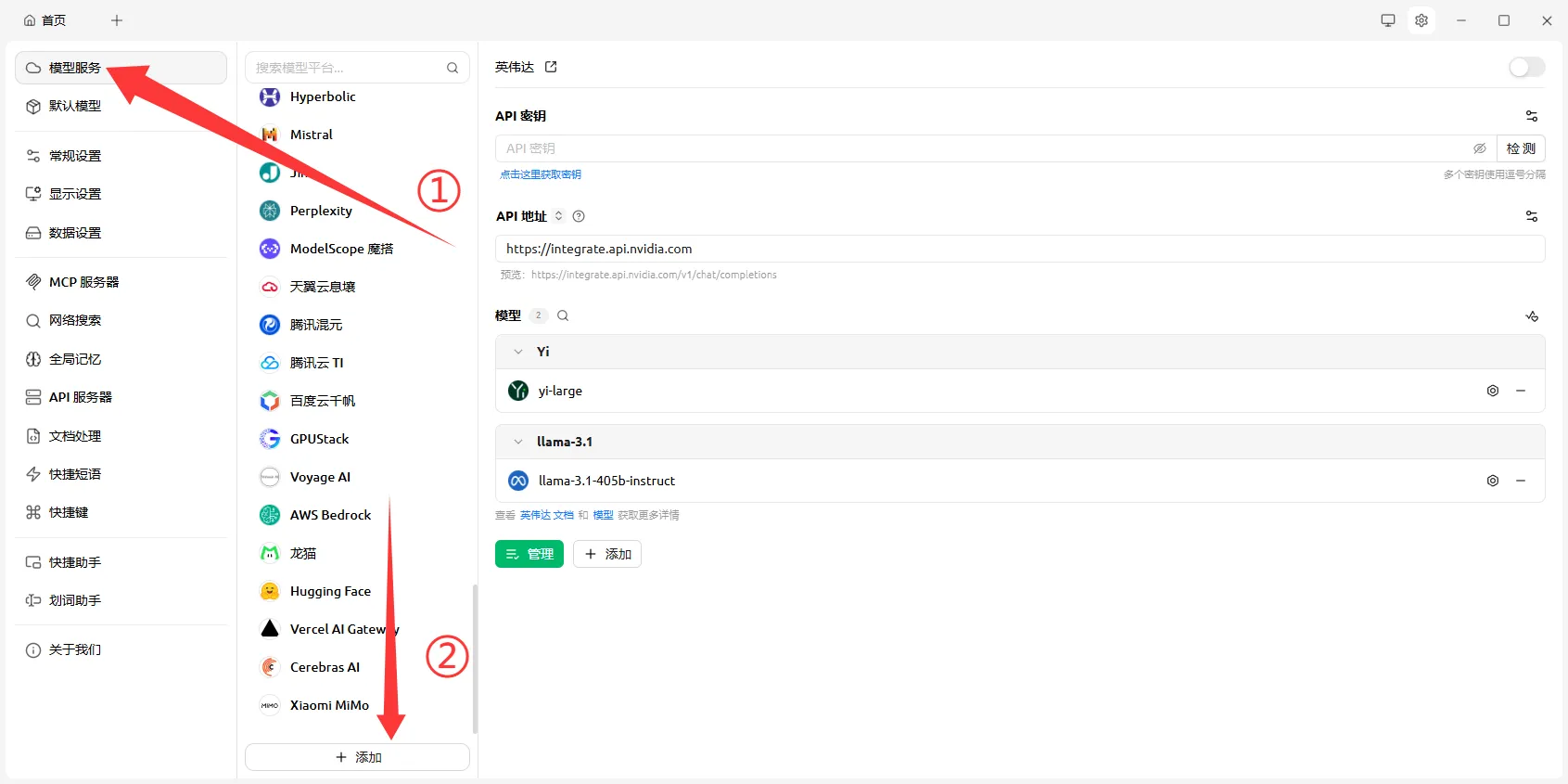Select Hugging Face in provider list

[x=330, y=591]
